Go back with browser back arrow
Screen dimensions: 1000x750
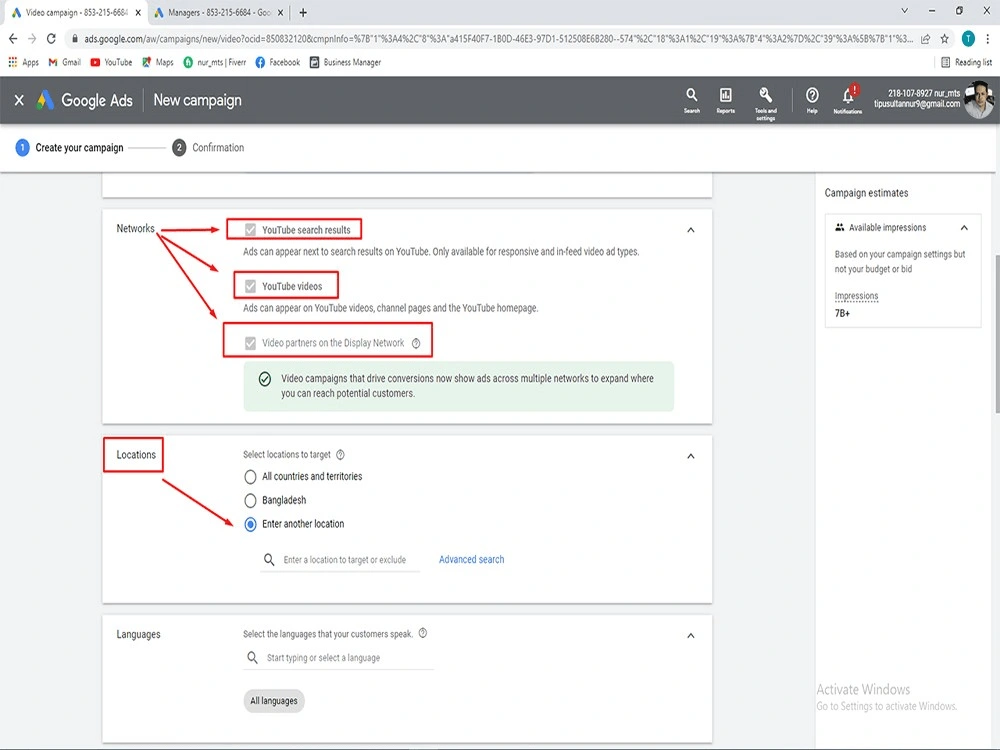point(13,39)
